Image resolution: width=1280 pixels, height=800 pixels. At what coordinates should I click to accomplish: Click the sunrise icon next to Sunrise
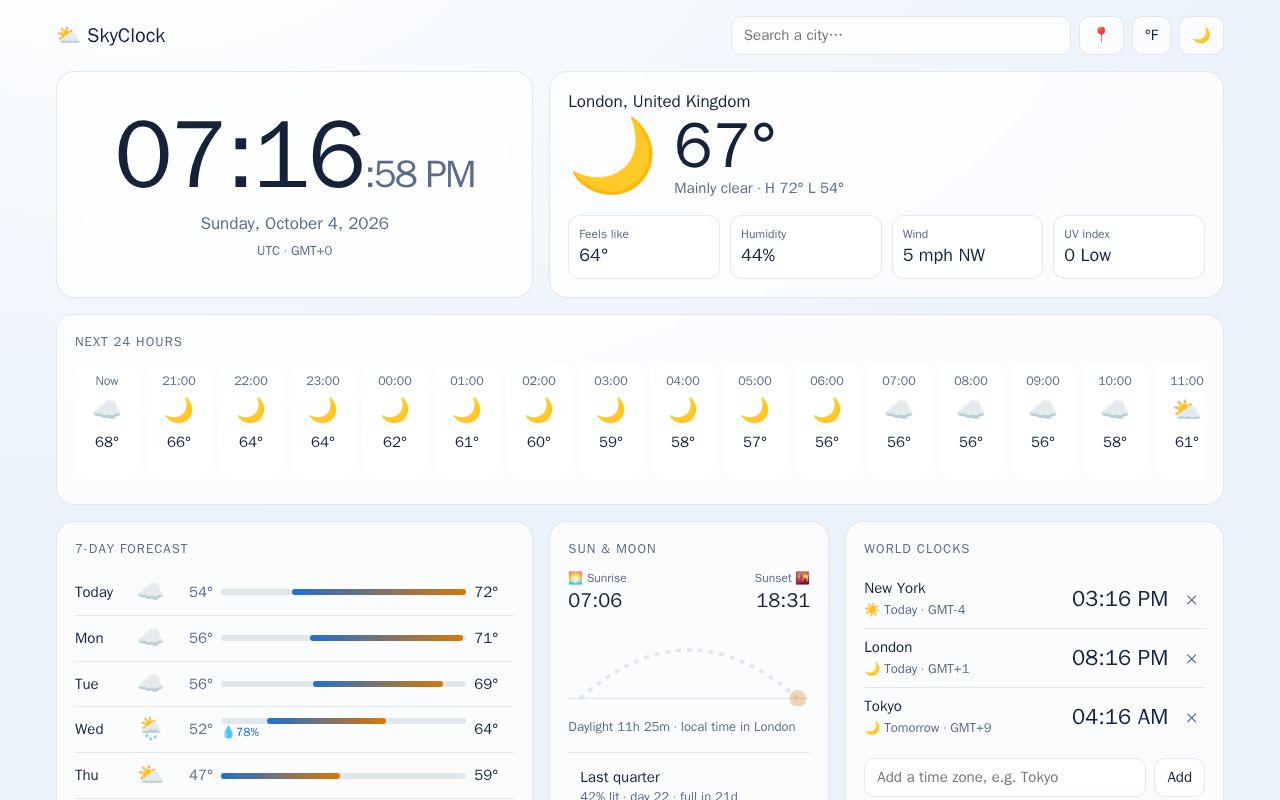click(x=575, y=578)
